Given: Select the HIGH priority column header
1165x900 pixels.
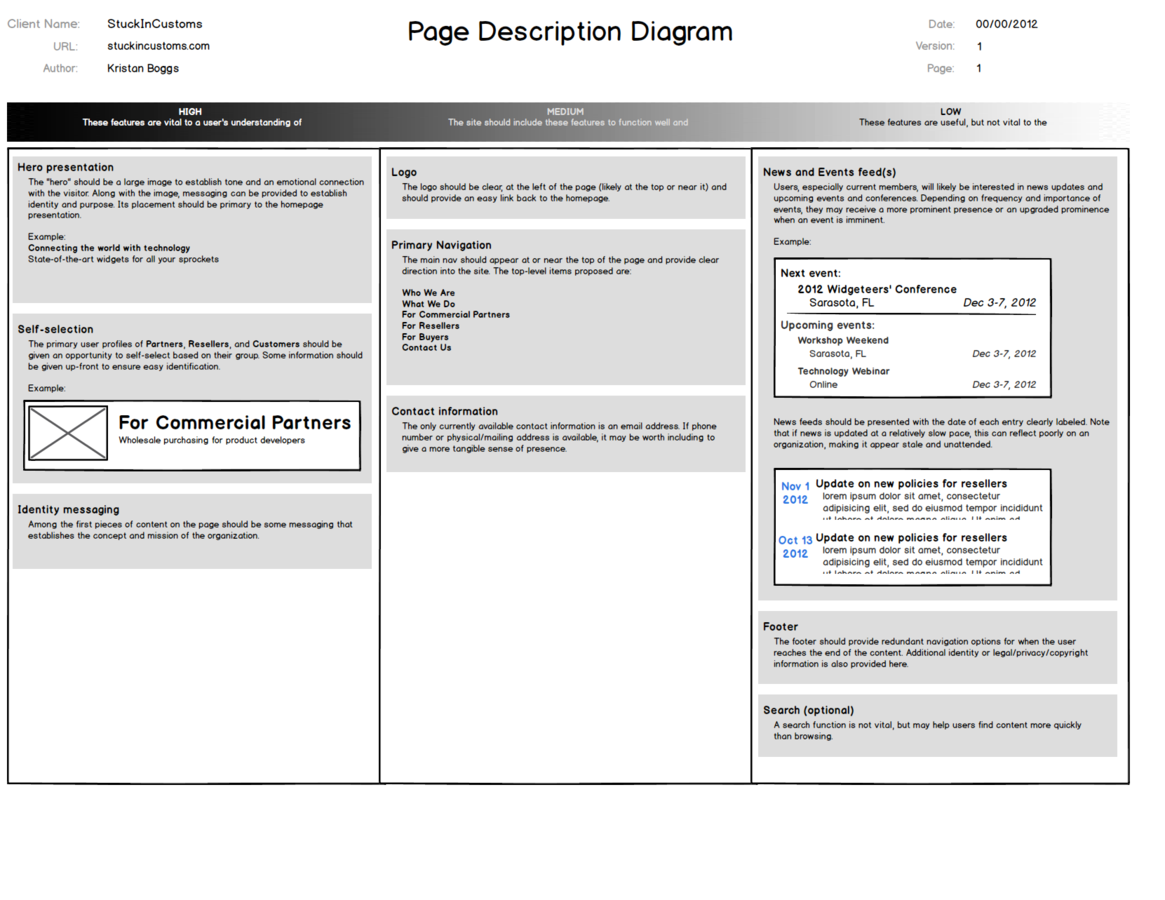Looking at the screenshot, I should 190,112.
